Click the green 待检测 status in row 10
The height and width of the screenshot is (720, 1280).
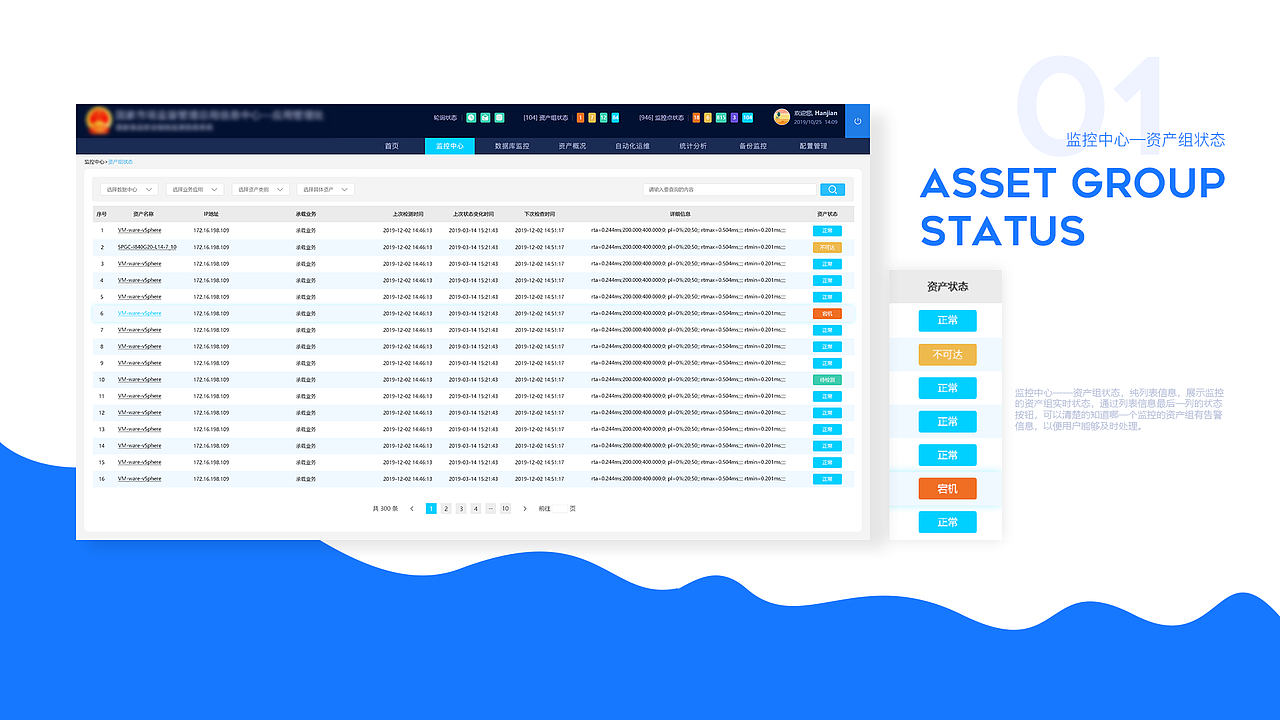pos(827,380)
